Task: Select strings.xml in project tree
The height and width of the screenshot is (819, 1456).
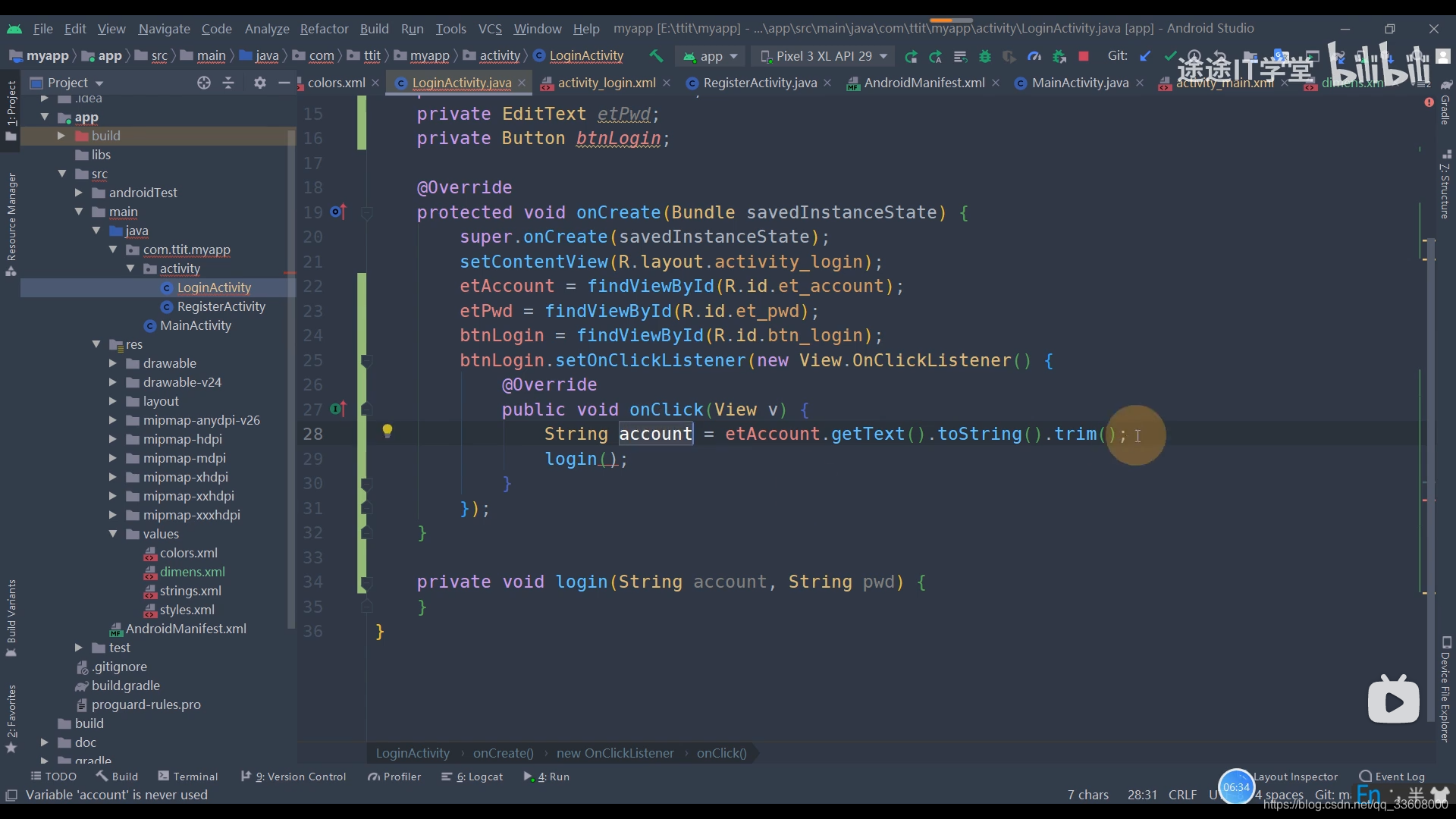Action: coord(190,591)
